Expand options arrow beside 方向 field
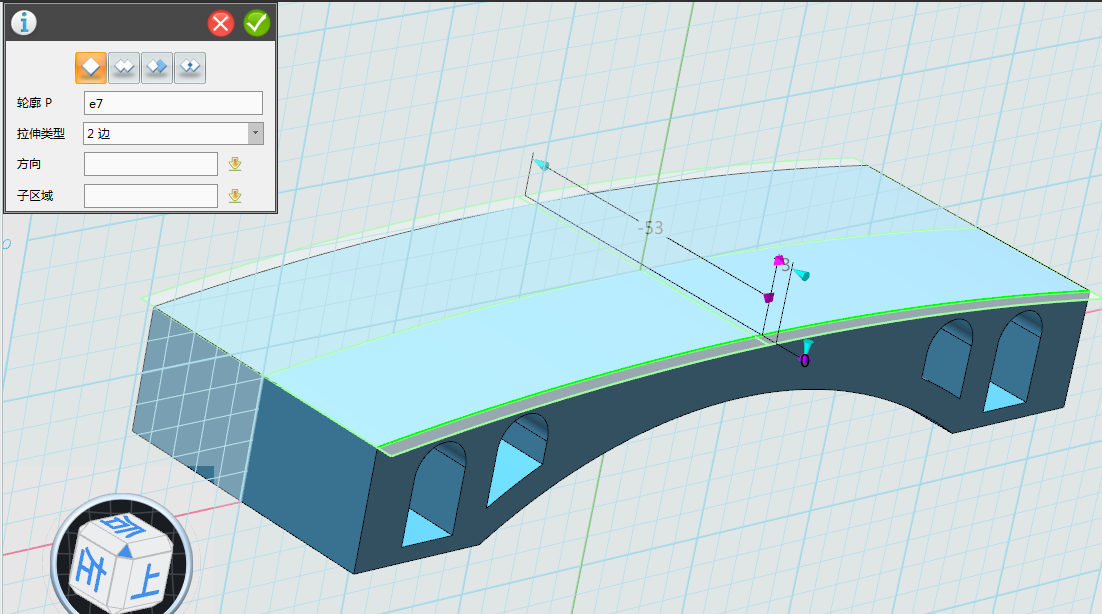Screen dimensions: 1102x614 235,164
